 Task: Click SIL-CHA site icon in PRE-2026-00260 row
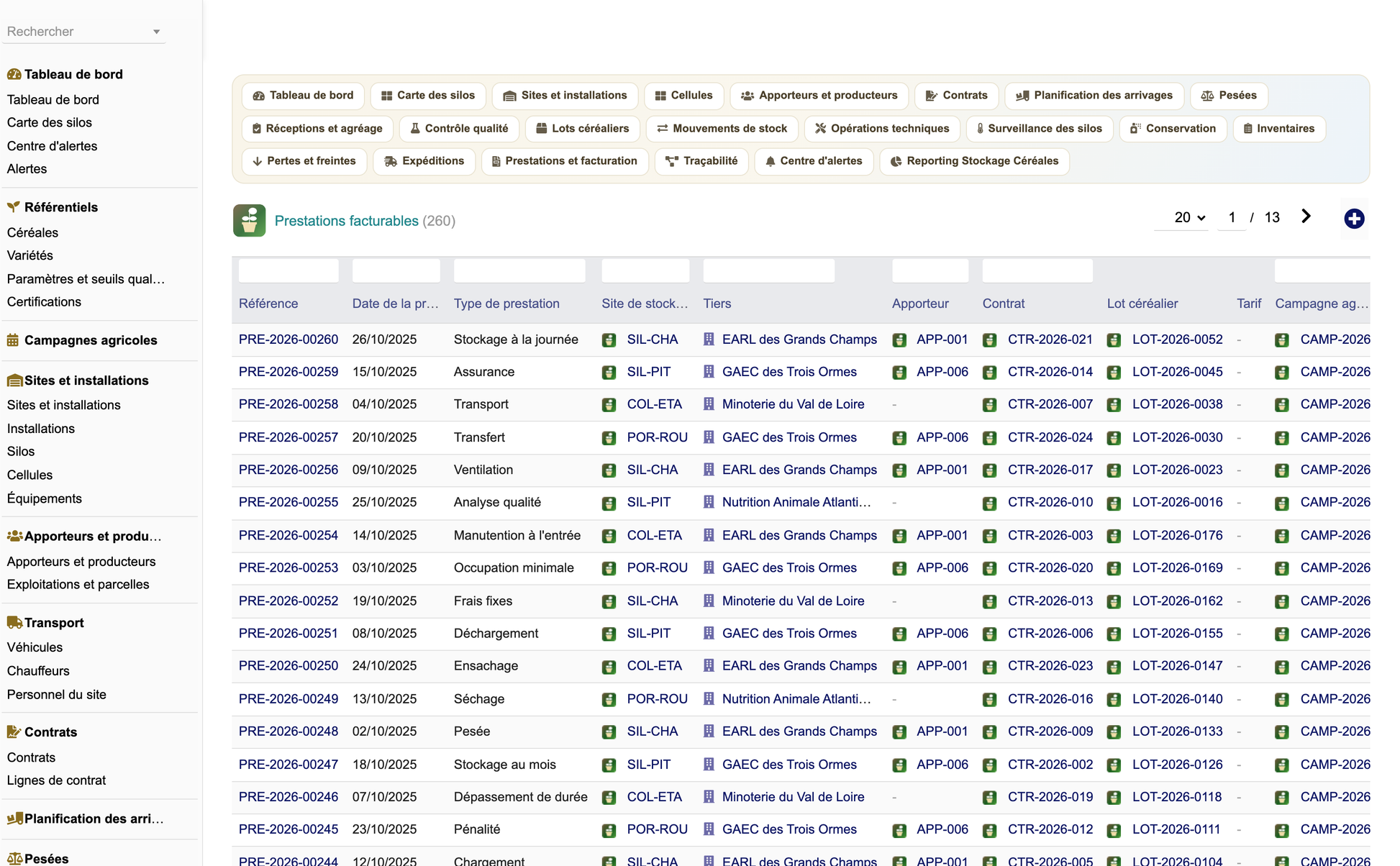pos(609,340)
